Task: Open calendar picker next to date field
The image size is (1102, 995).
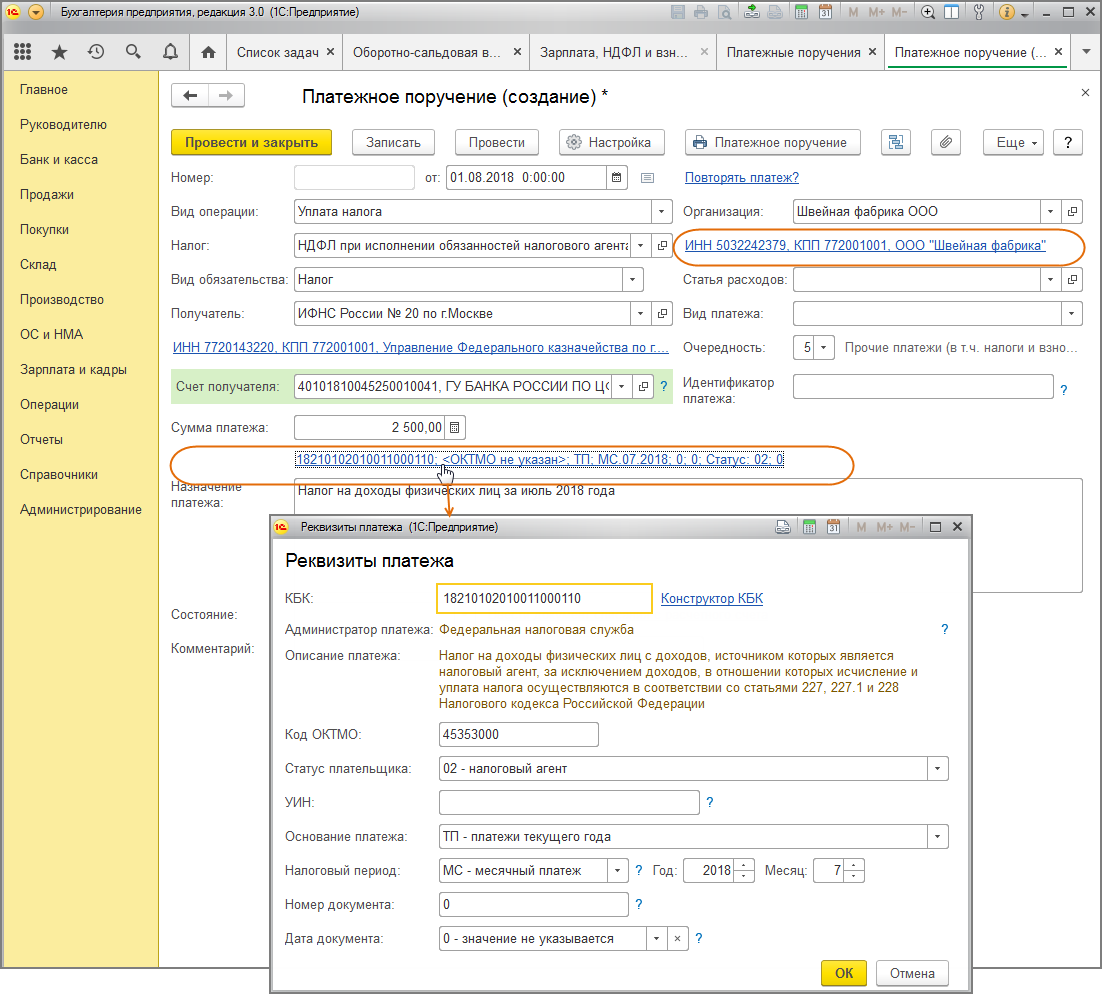Action: [617, 178]
